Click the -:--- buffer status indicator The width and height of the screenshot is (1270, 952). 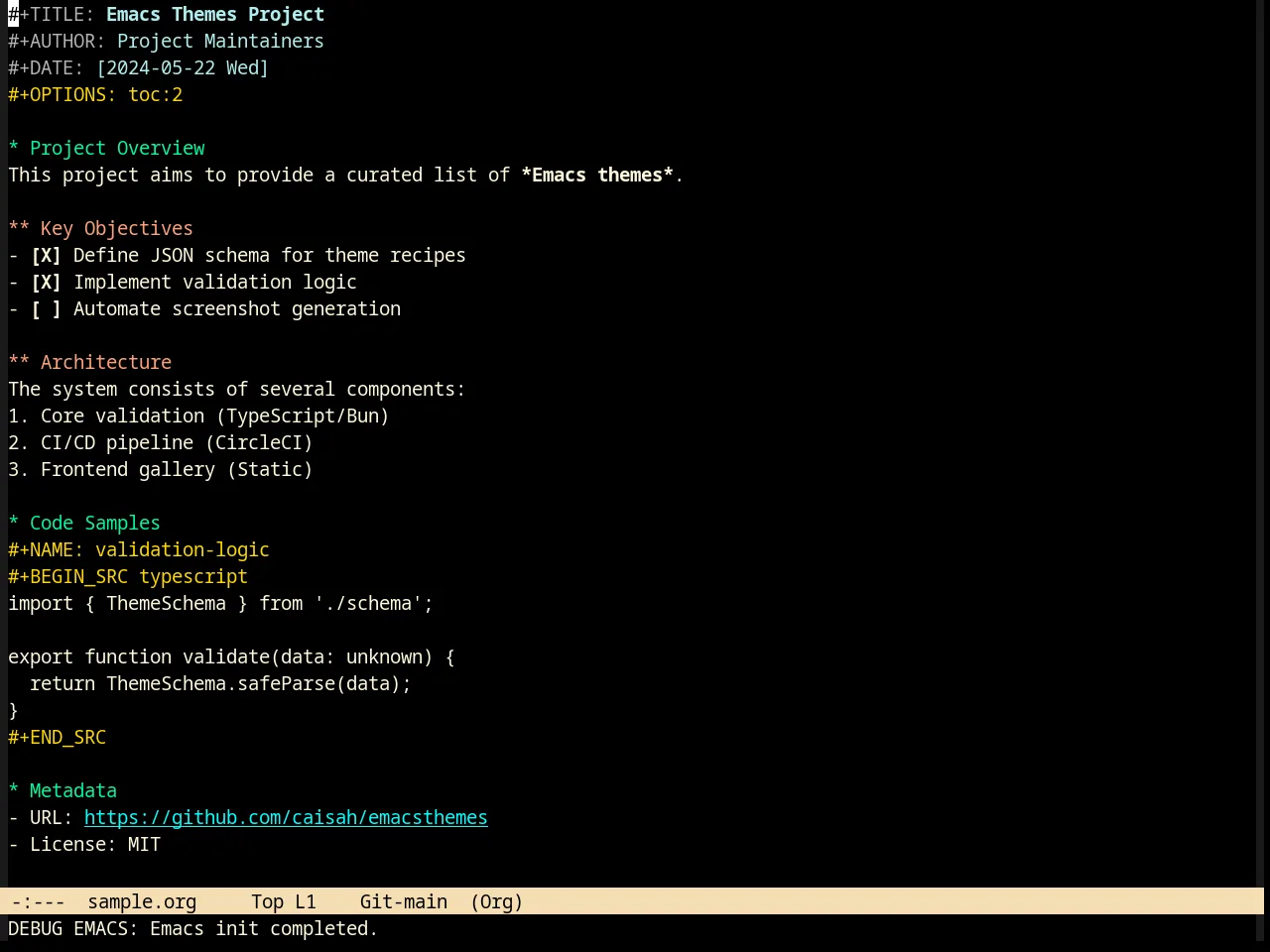[x=39, y=901]
